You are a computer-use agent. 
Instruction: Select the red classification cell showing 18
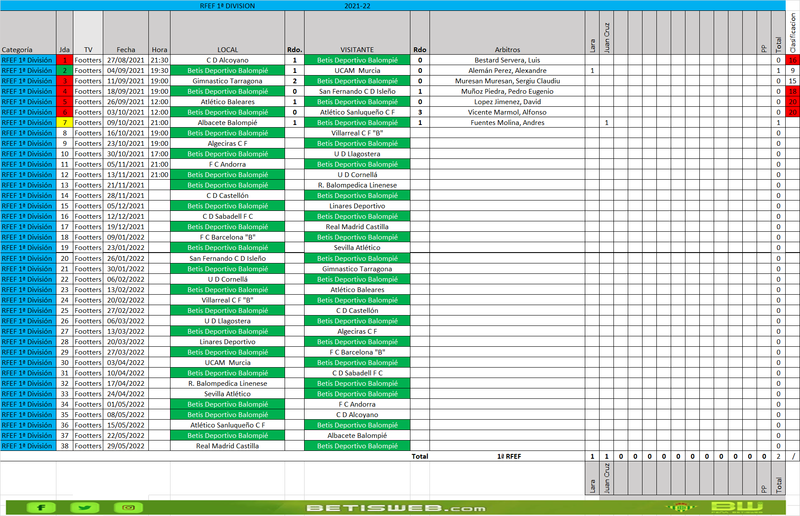click(793, 91)
